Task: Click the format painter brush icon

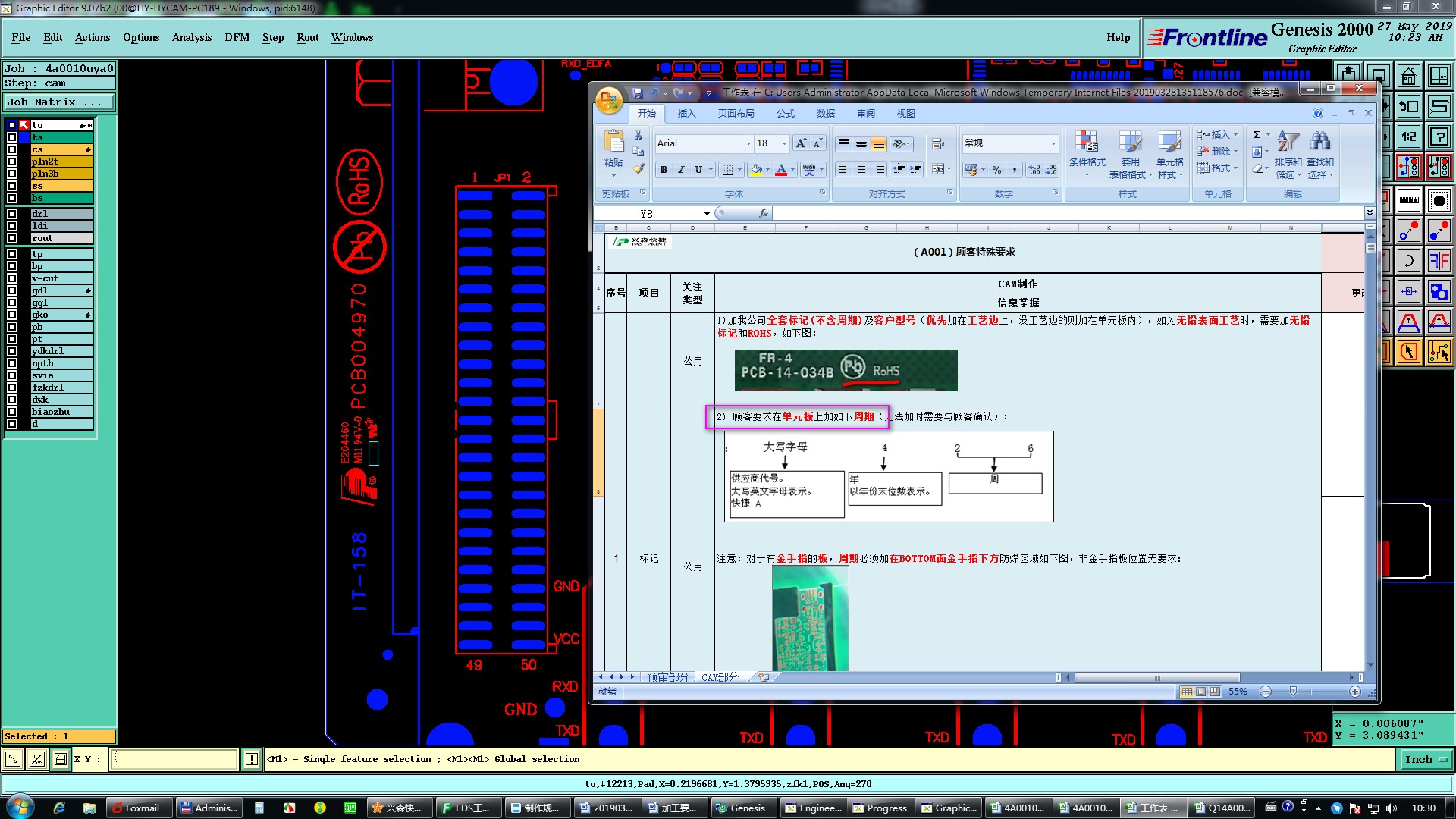Action: (x=639, y=168)
